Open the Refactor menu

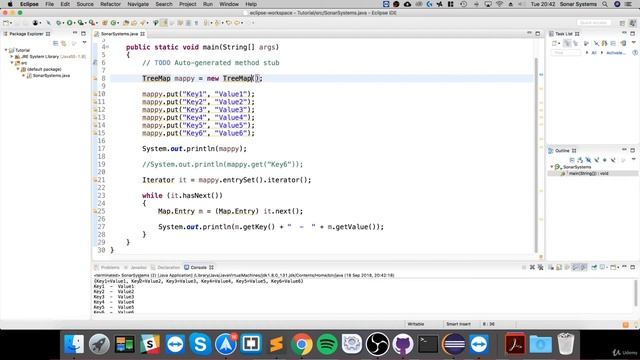110,4
